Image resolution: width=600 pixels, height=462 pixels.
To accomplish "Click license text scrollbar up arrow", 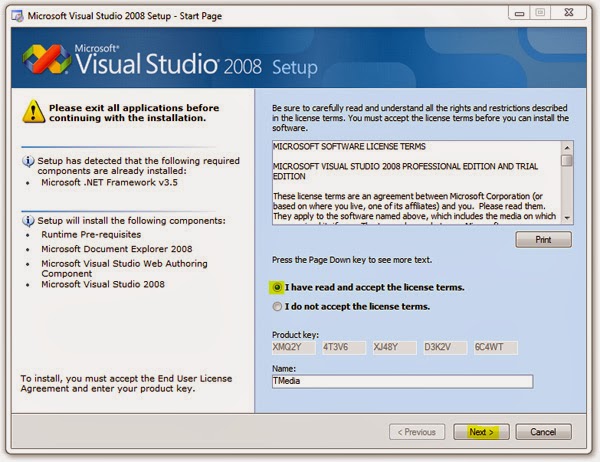I will (567, 147).
